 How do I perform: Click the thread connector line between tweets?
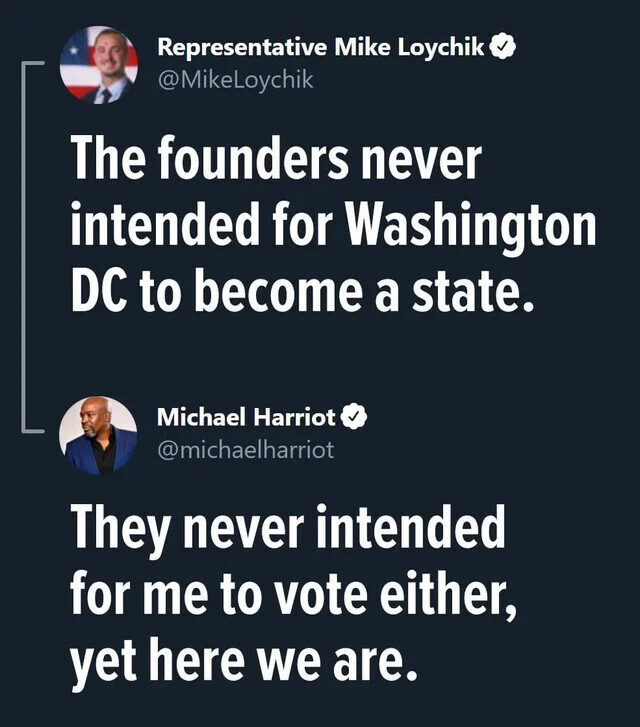23,250
